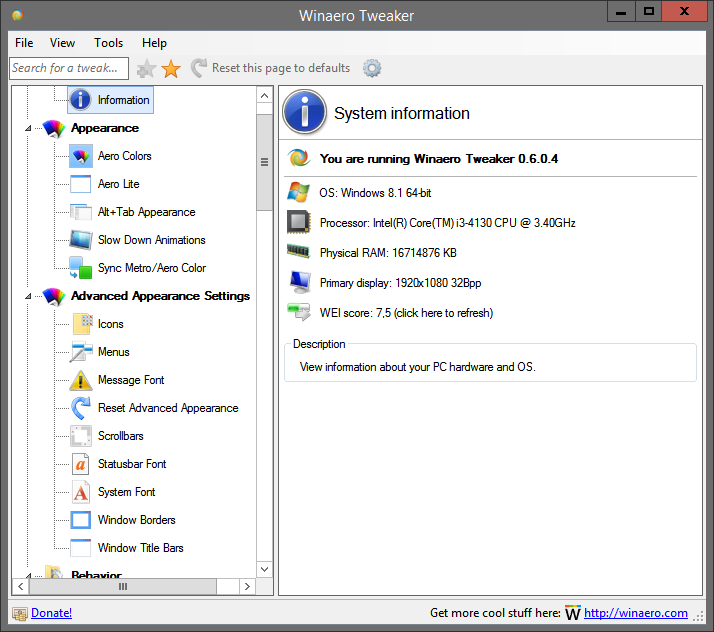Click the horizontal scrollbar thumb
Screen dimensions: 714x632
pos(123,586)
